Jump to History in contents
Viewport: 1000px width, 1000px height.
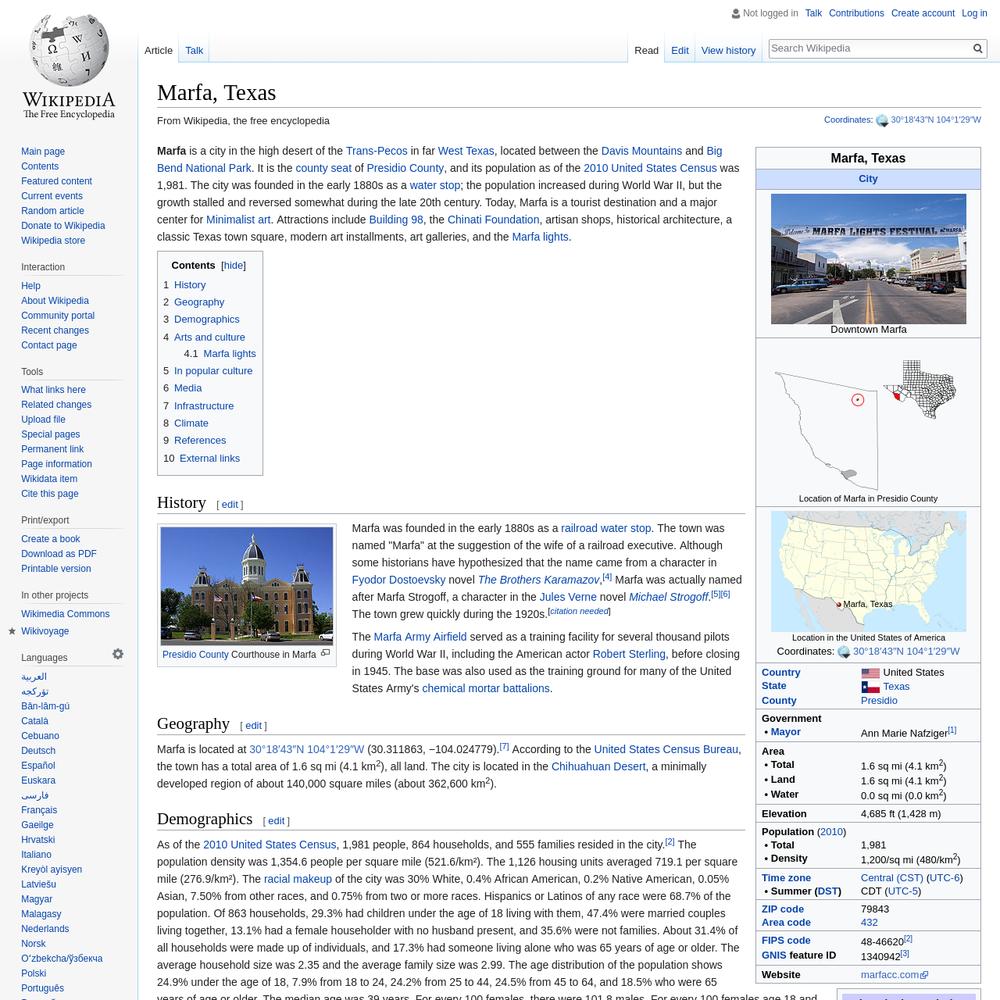pos(189,285)
